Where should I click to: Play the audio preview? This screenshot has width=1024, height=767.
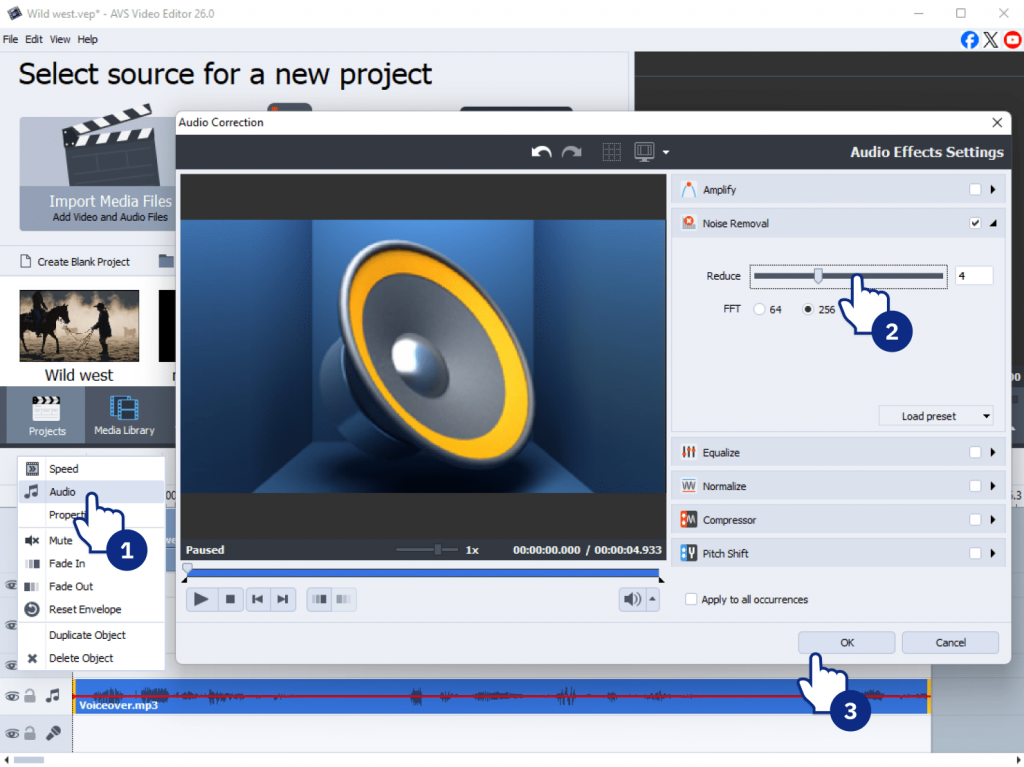click(201, 599)
